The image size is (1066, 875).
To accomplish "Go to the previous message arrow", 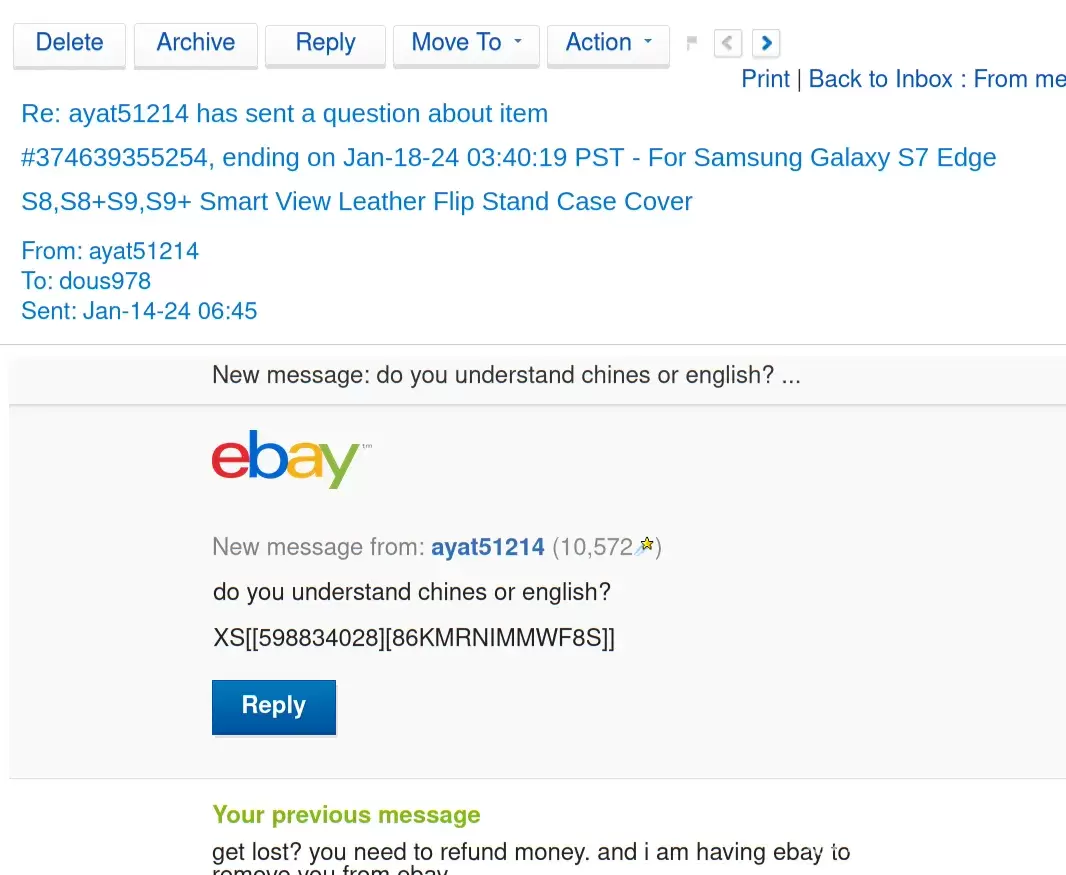I will 727,43.
